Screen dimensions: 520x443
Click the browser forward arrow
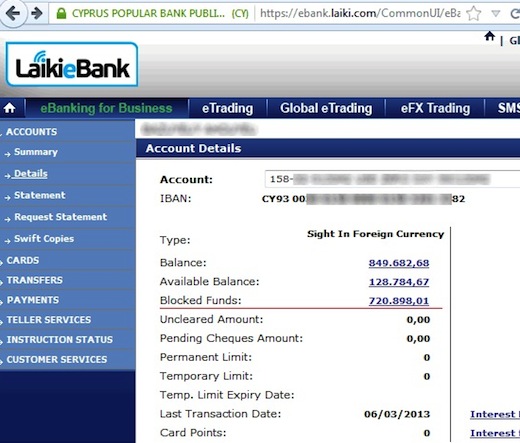point(36,13)
